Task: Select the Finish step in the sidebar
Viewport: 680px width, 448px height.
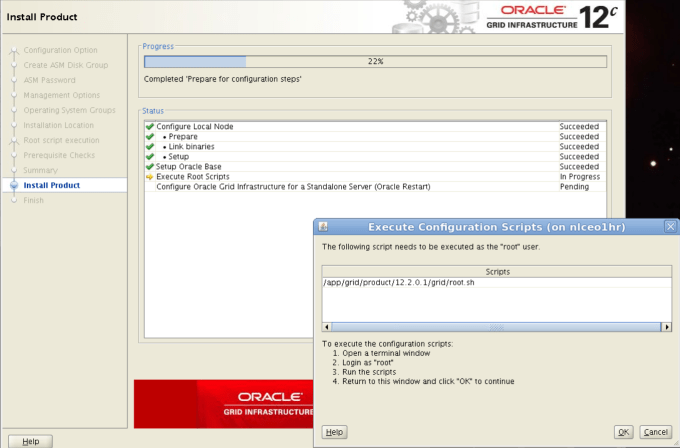Action: [x=34, y=200]
